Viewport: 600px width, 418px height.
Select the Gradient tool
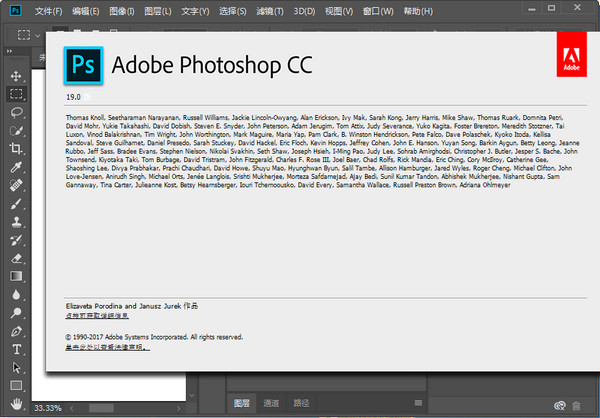(x=16, y=276)
